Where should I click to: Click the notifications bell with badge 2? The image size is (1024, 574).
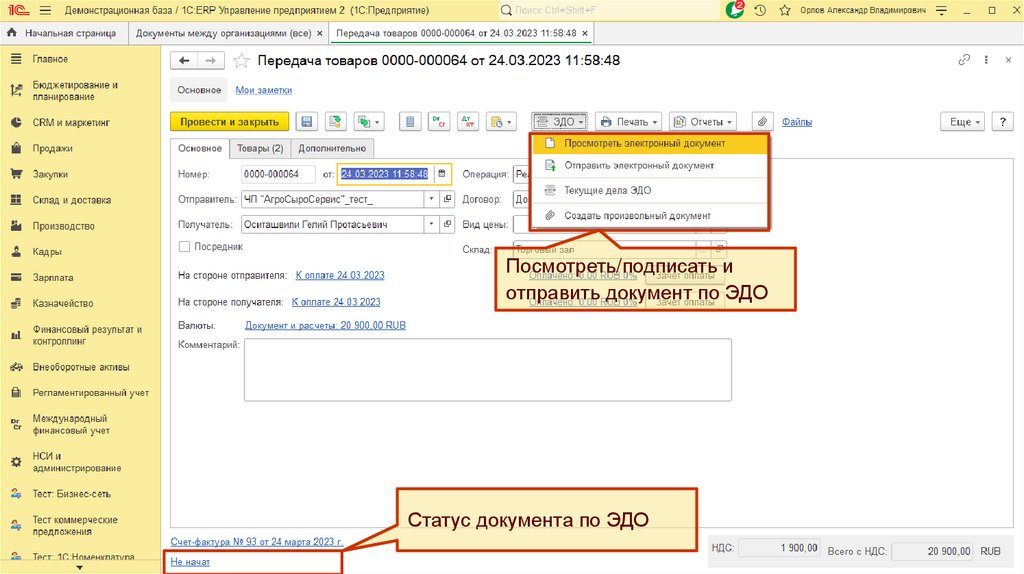[x=734, y=10]
